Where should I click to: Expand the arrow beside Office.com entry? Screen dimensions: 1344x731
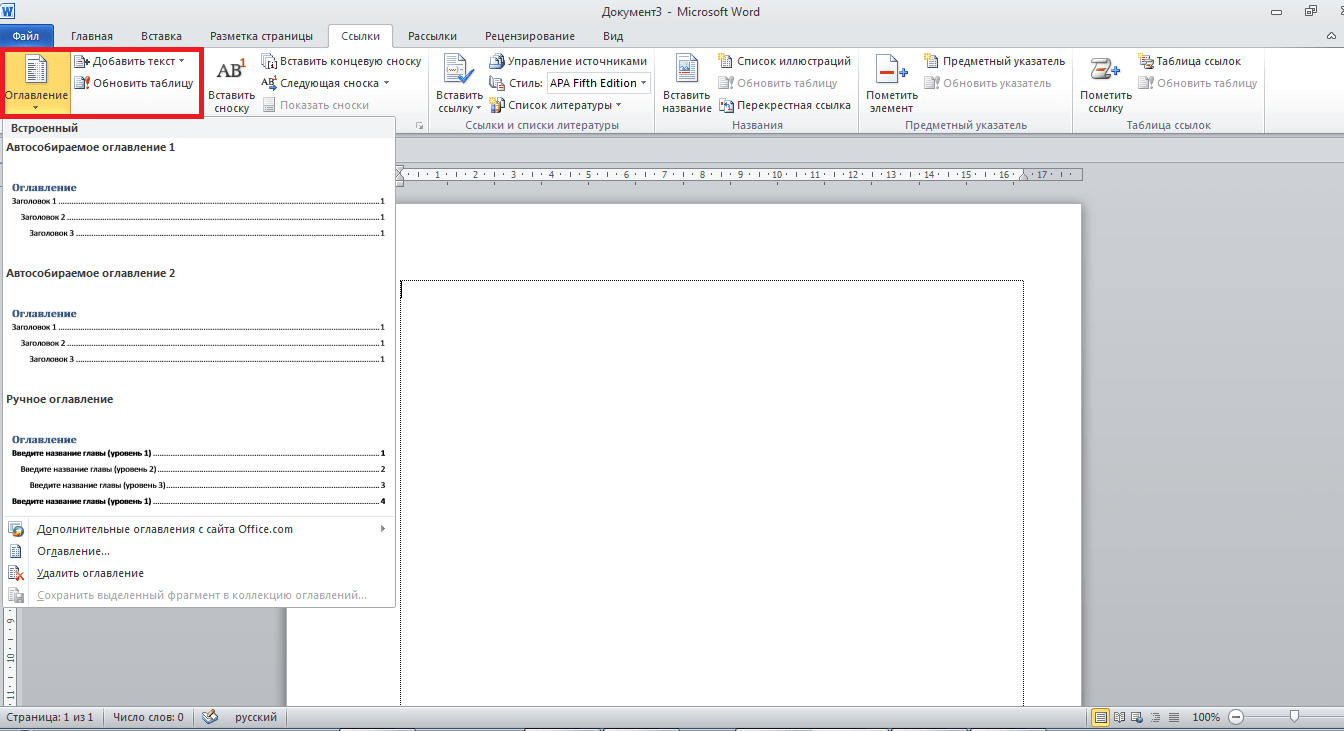click(383, 529)
